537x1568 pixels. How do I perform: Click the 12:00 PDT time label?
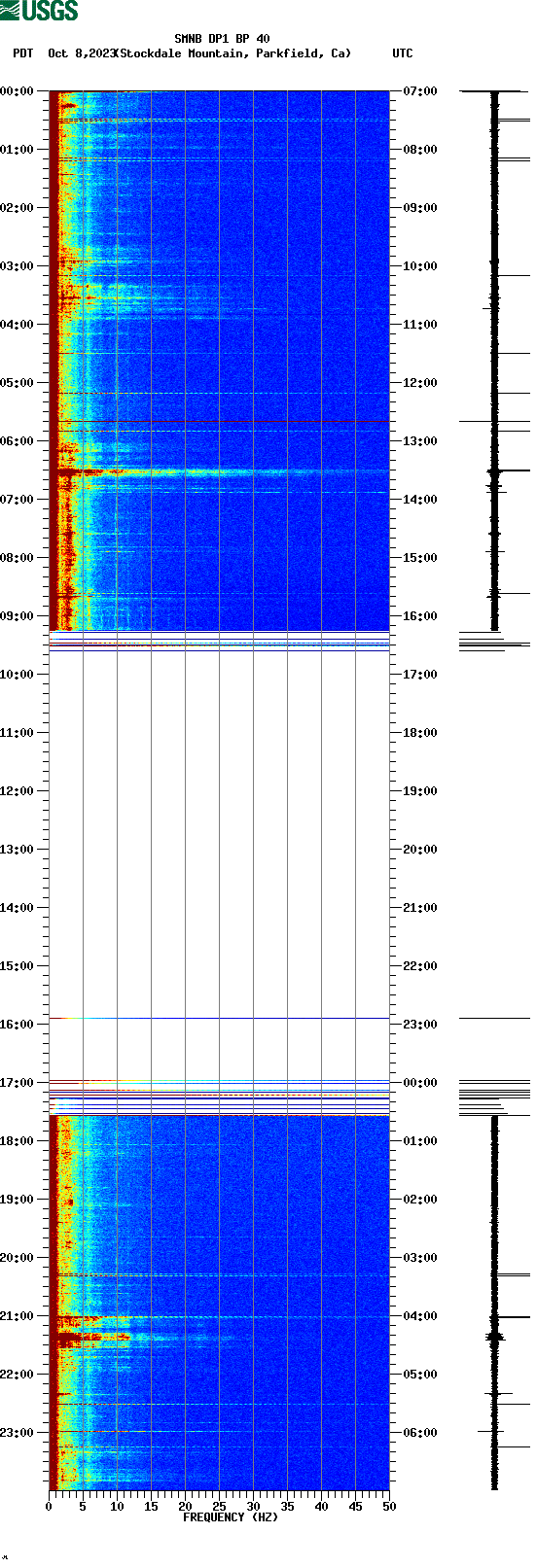coord(18,791)
